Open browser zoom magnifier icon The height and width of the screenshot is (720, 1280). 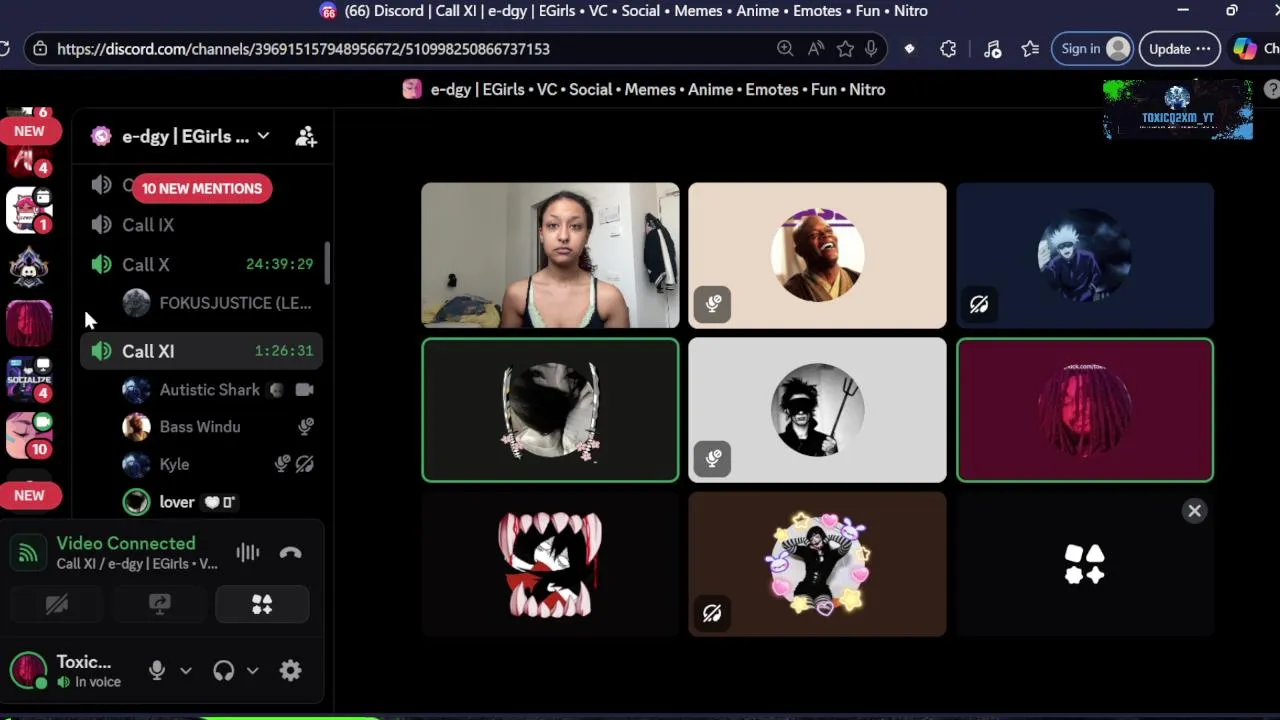[x=785, y=49]
